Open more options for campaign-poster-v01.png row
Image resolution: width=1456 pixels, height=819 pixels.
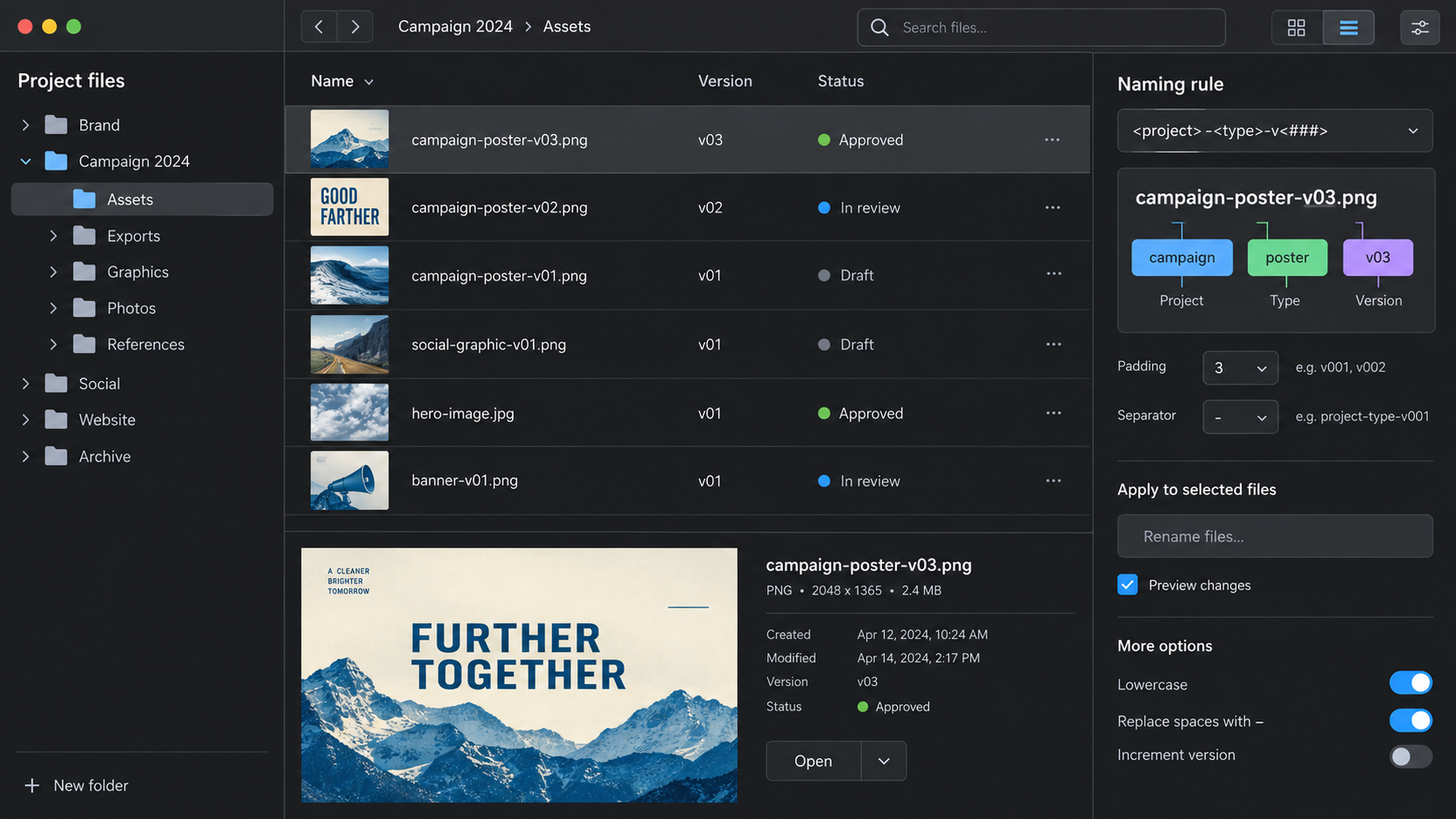tap(1054, 274)
